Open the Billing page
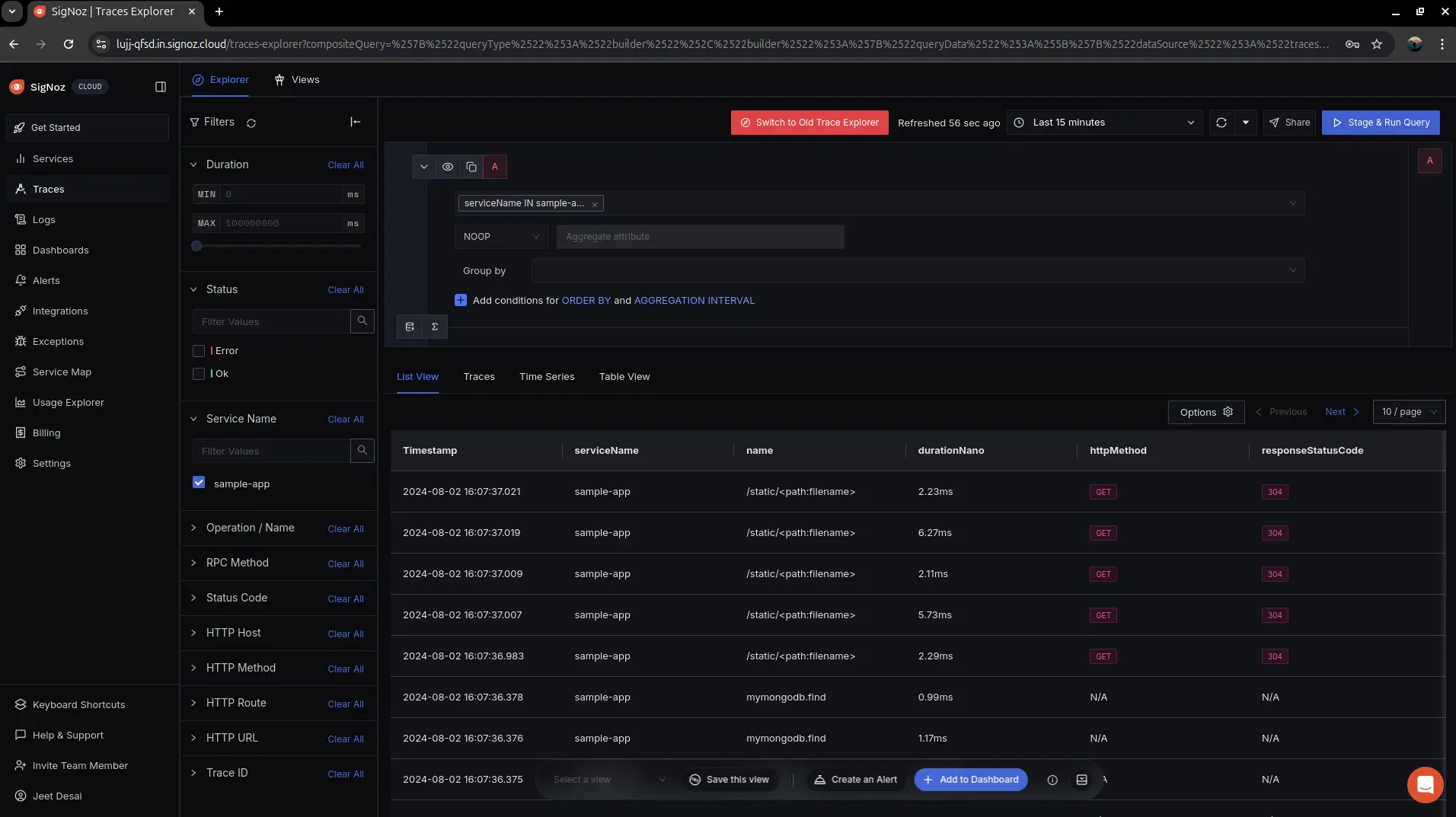The height and width of the screenshot is (817, 1456). pos(46,432)
